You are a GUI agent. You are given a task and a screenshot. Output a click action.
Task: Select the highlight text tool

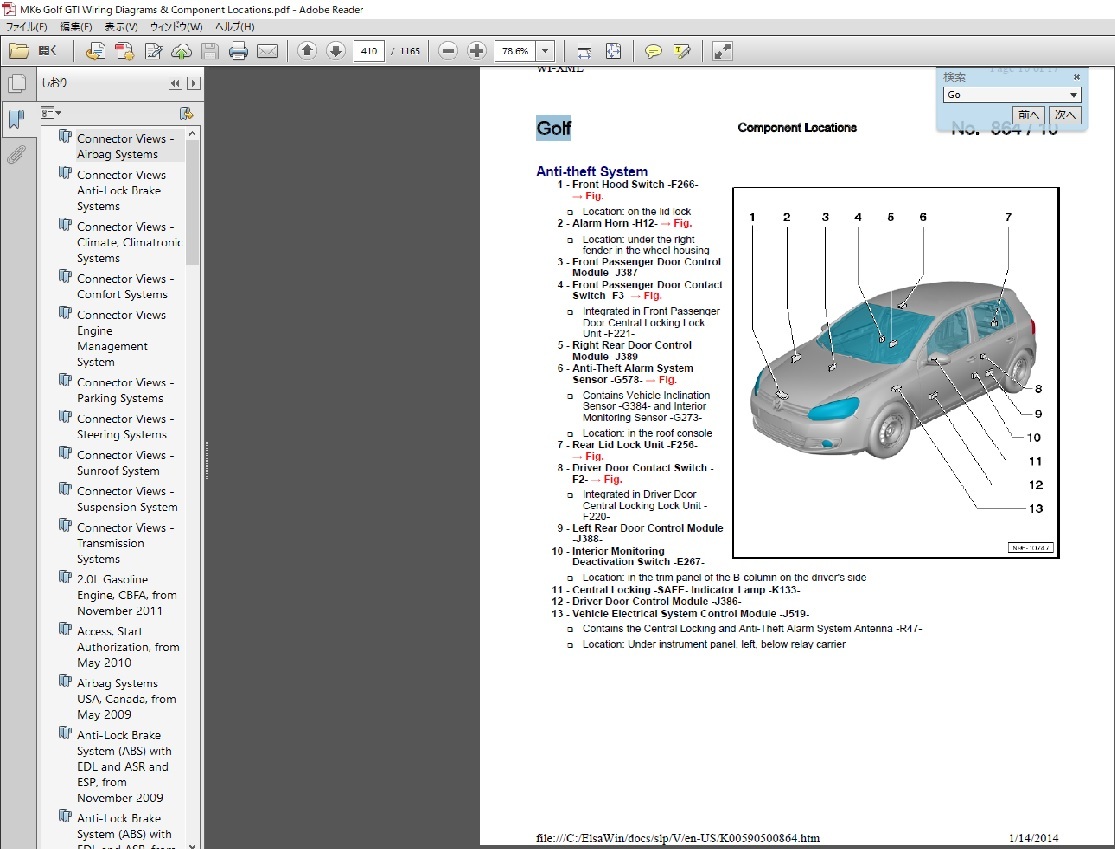682,51
